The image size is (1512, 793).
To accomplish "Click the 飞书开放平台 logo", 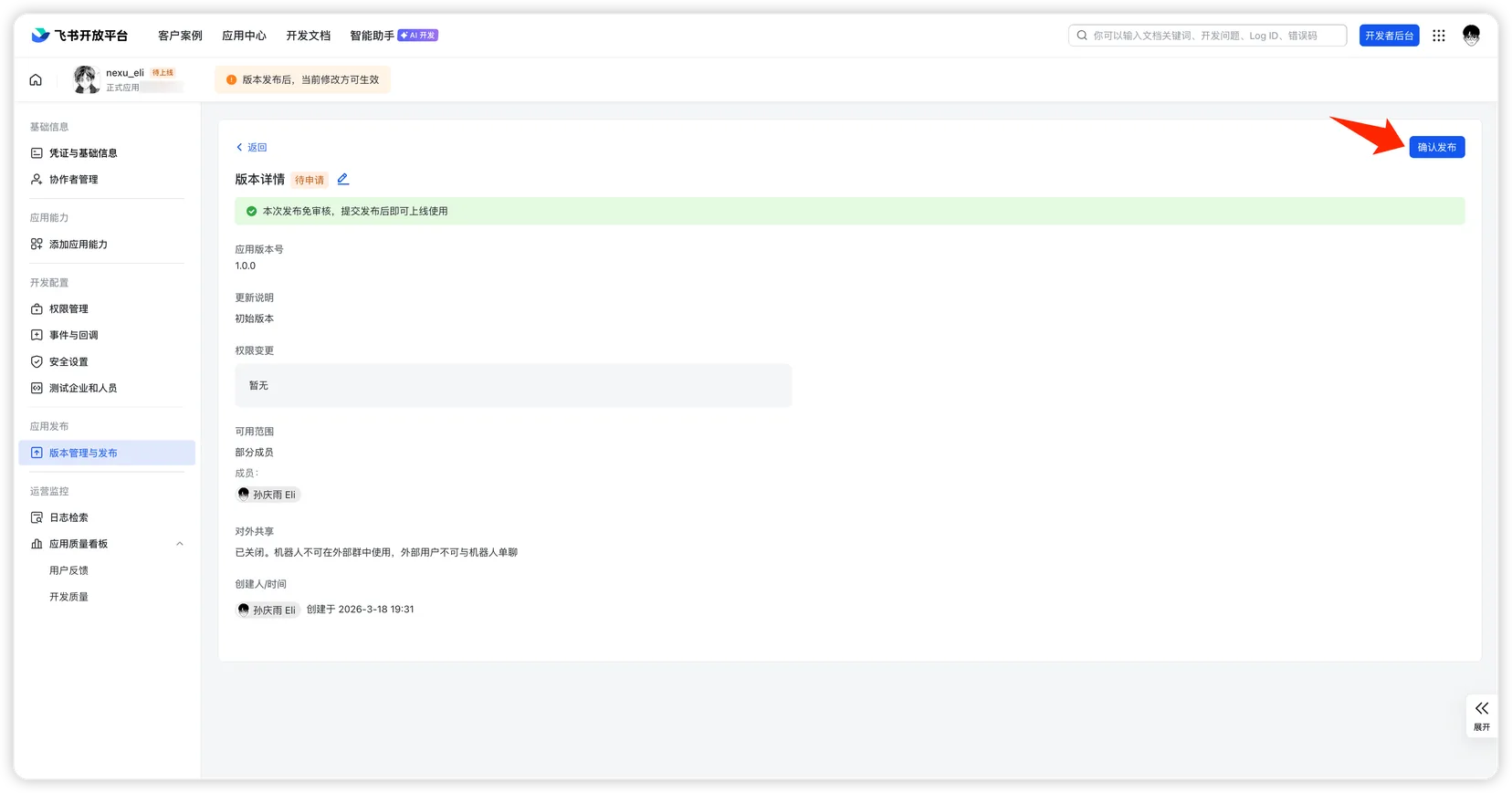I will 79,36.
